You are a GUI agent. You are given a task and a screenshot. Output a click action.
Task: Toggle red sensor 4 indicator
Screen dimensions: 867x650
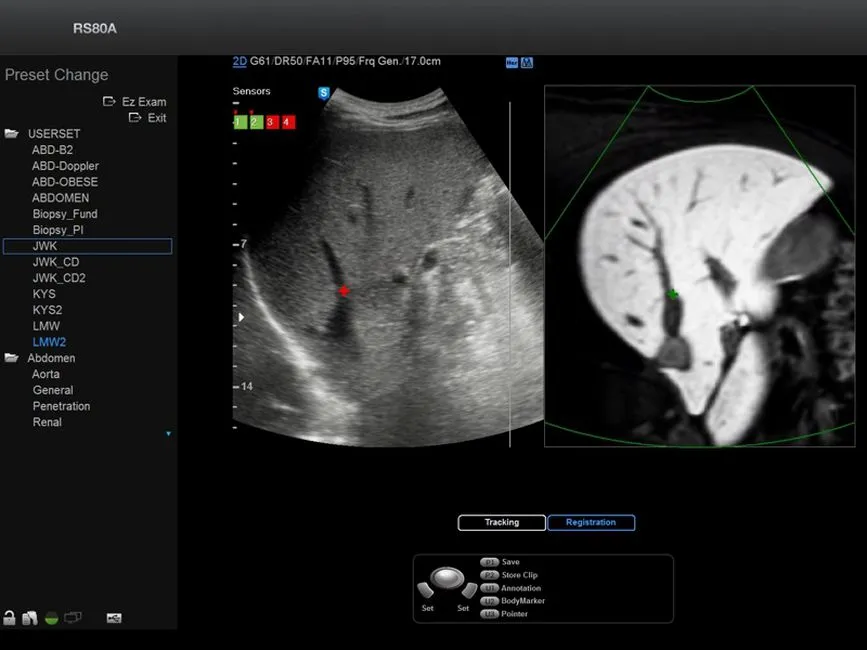point(288,122)
